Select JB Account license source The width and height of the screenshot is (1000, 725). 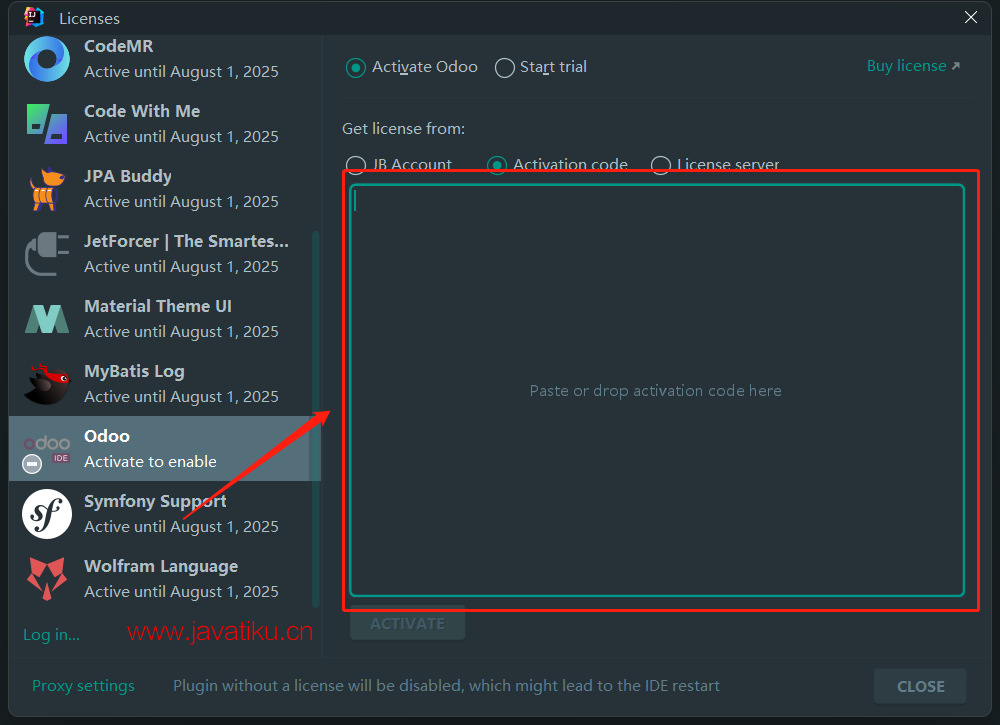click(355, 165)
